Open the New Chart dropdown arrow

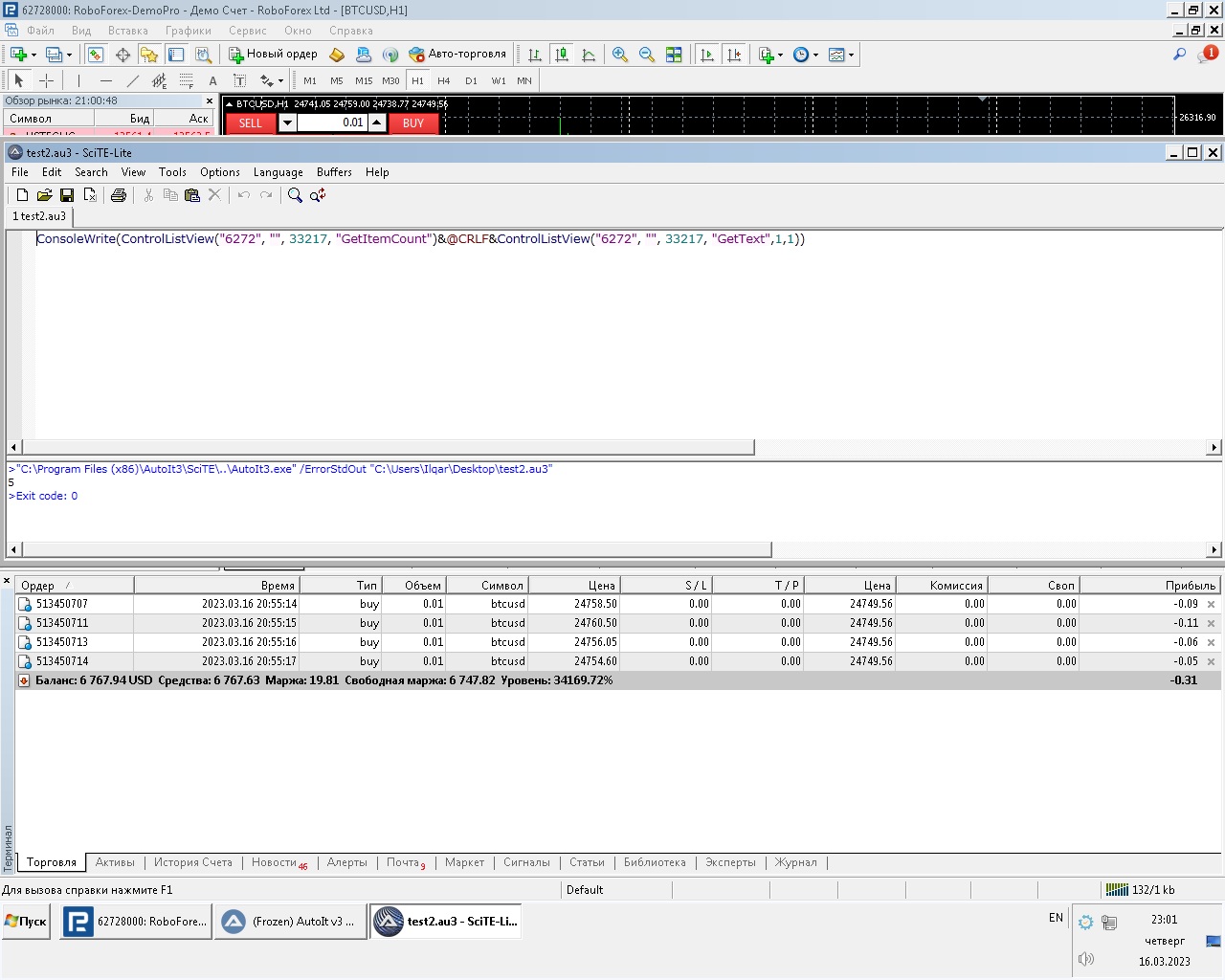33,55
